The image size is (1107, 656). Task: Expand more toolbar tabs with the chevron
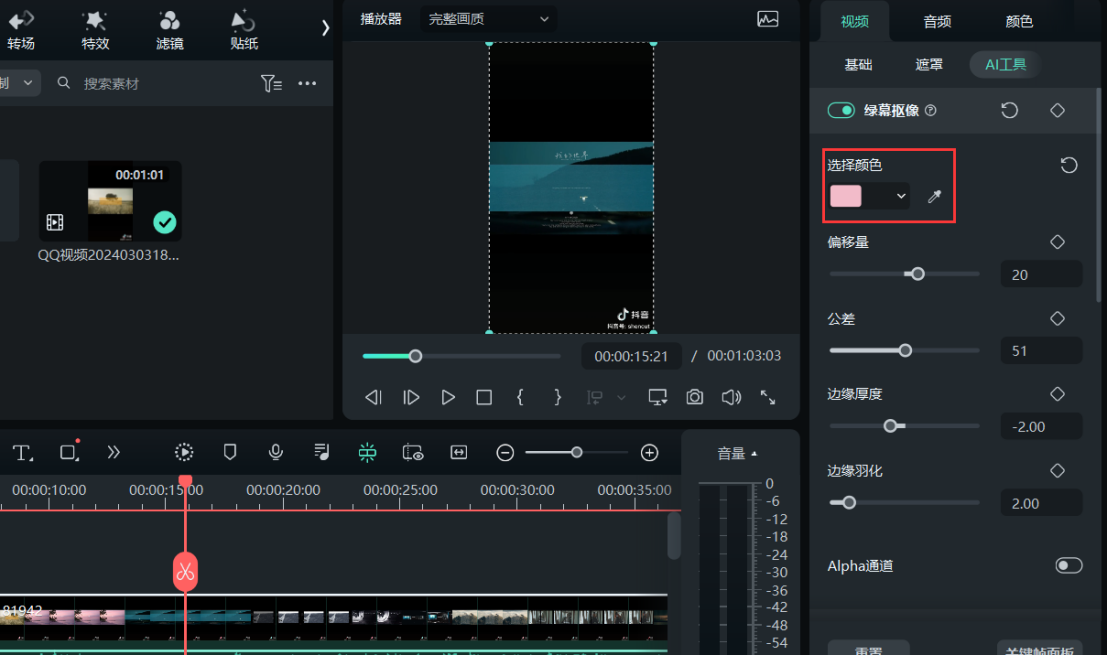(325, 28)
